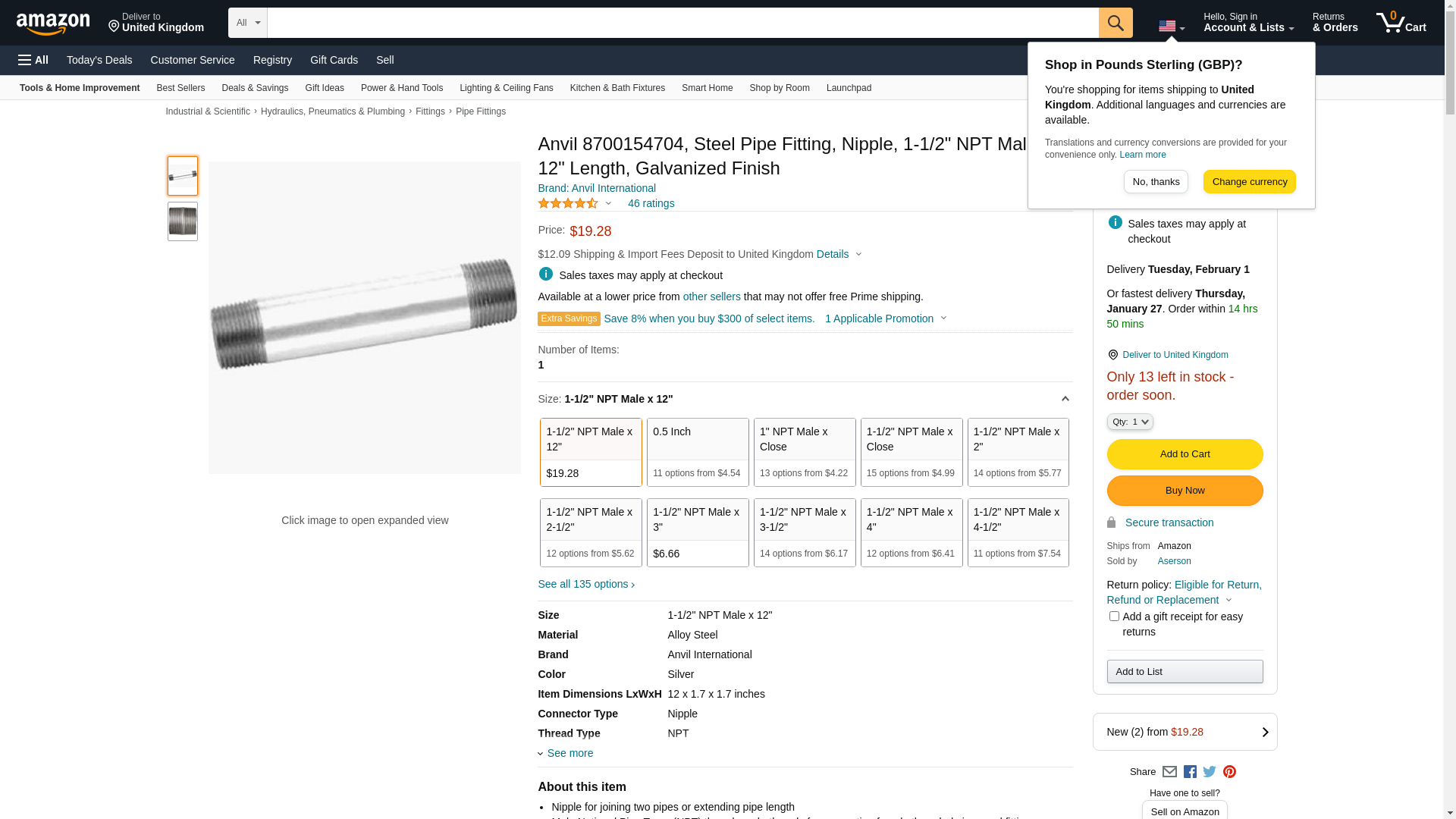Open the search category All dropdown
Screen dimensions: 1456x819
click(247, 23)
